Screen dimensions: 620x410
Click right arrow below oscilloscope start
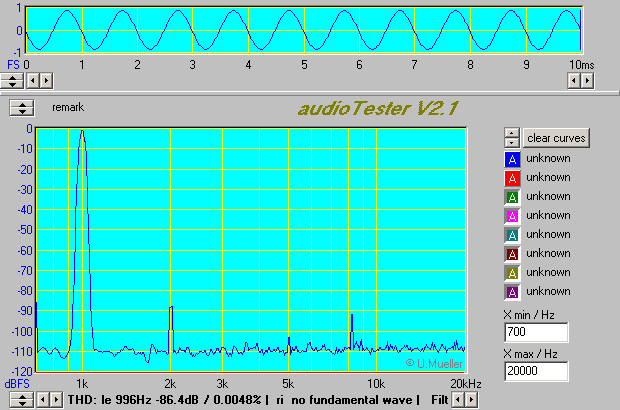(46, 81)
